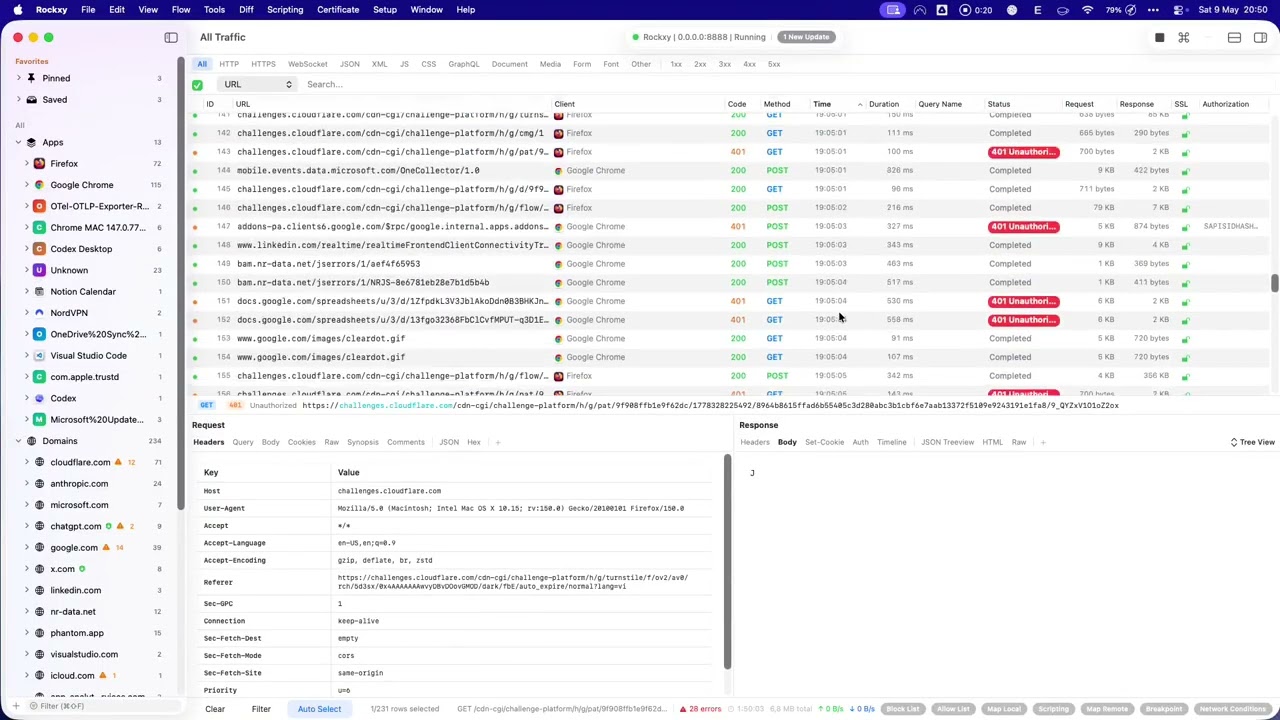1280x720 pixels.
Task: Select the Saved tray icon
Action: [x=32, y=100]
